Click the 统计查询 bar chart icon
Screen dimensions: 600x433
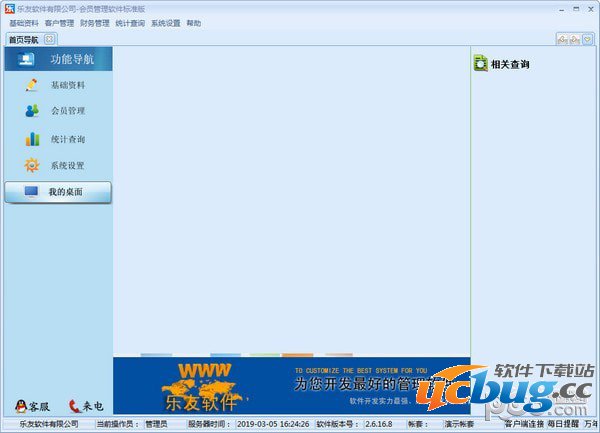pyautogui.click(x=32, y=139)
